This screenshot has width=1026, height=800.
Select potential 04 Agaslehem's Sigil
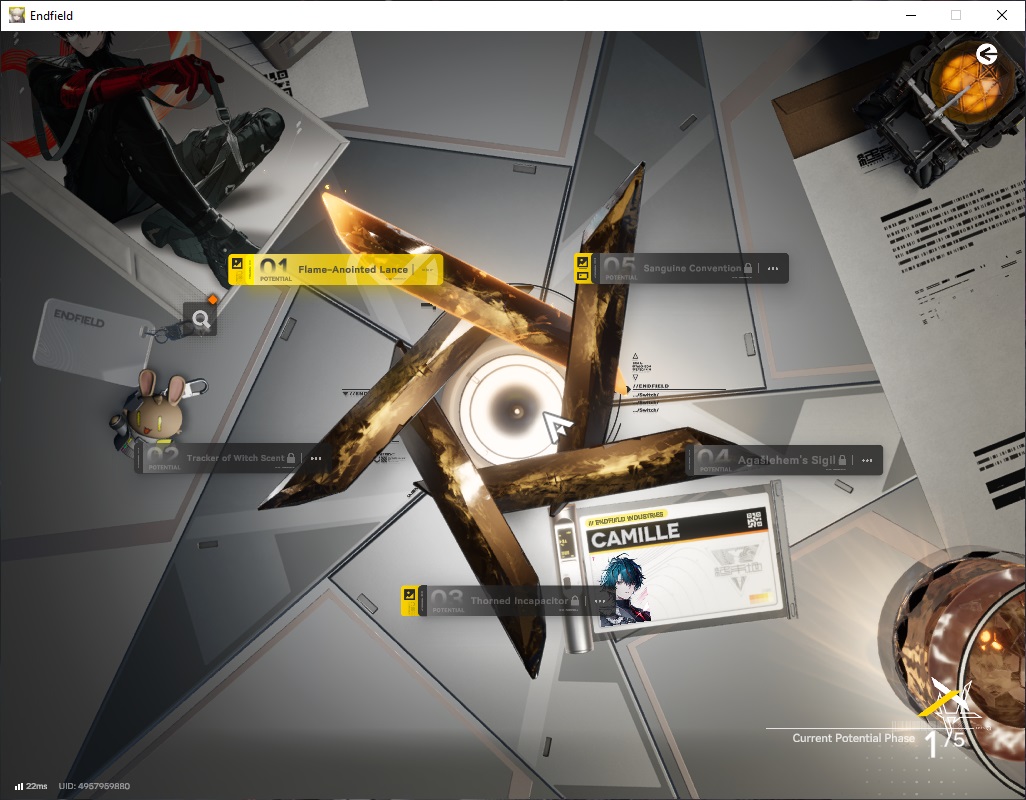point(784,460)
